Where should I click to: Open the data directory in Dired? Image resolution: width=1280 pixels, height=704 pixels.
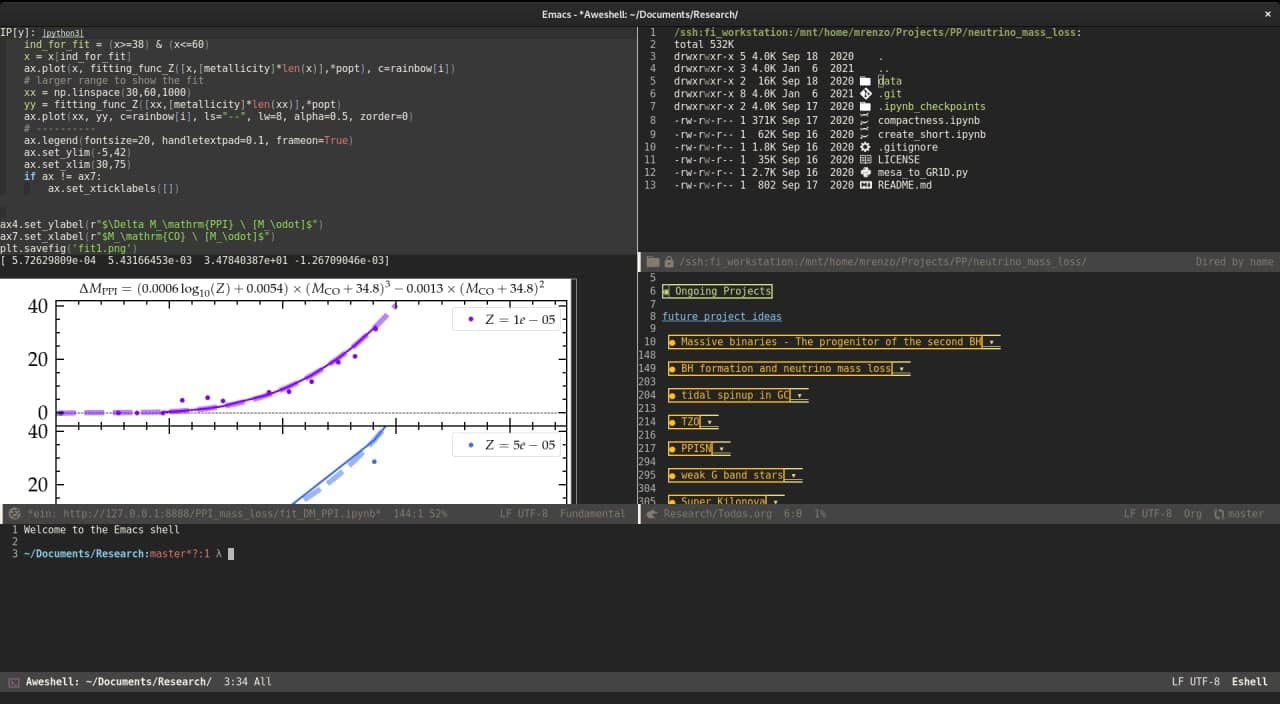click(x=890, y=81)
